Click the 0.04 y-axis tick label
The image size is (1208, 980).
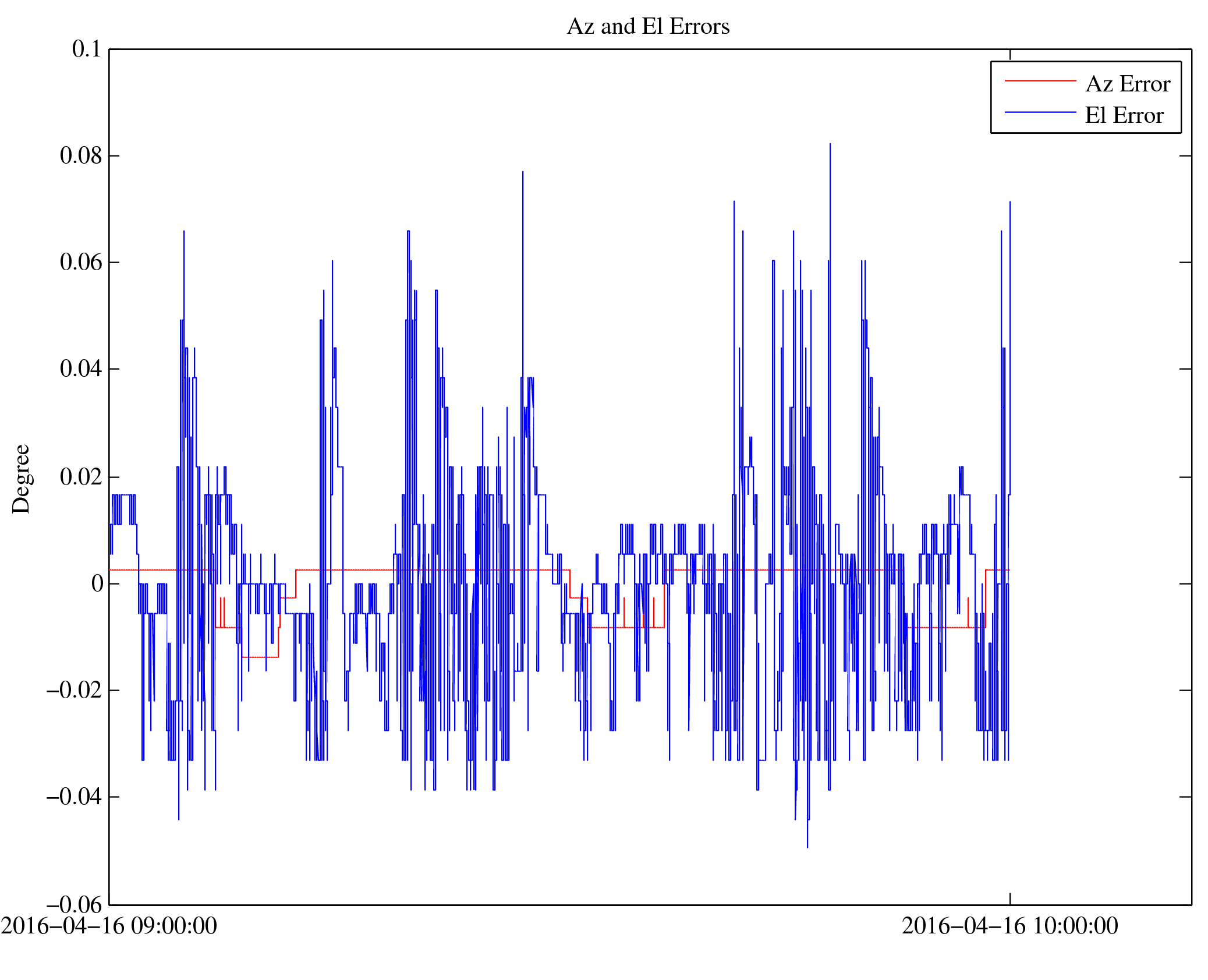tap(80, 369)
